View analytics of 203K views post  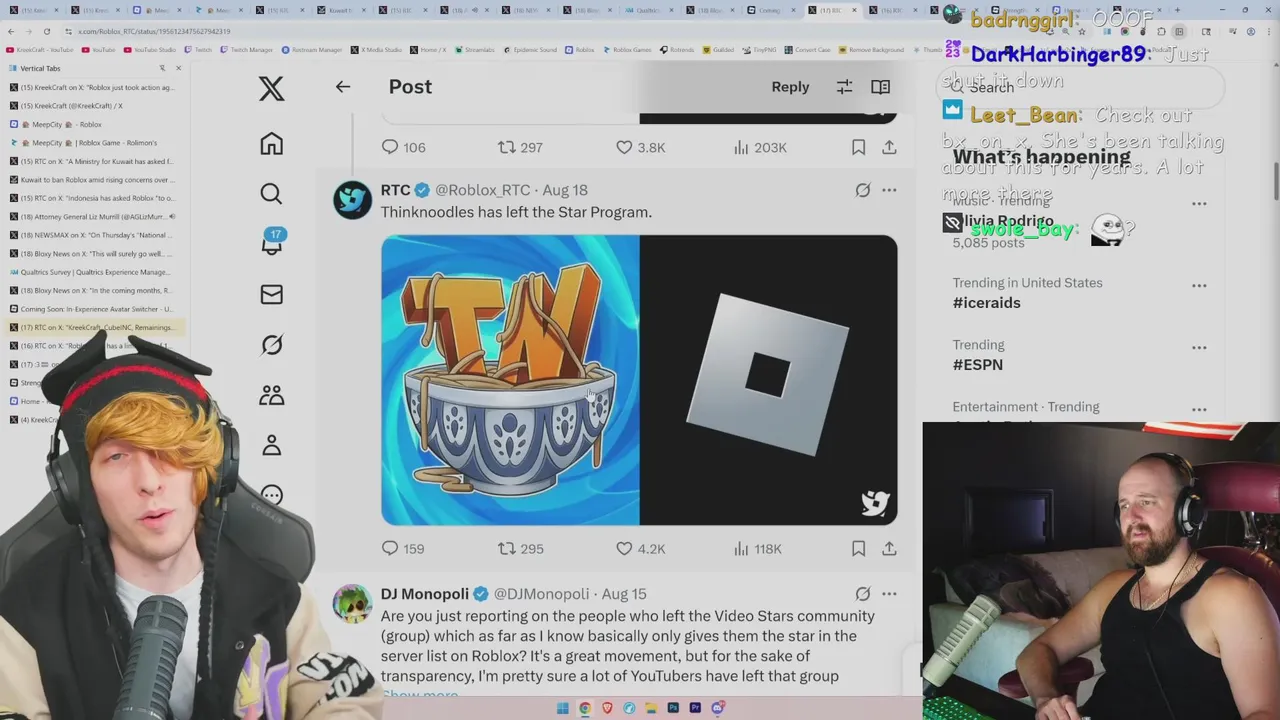point(759,147)
